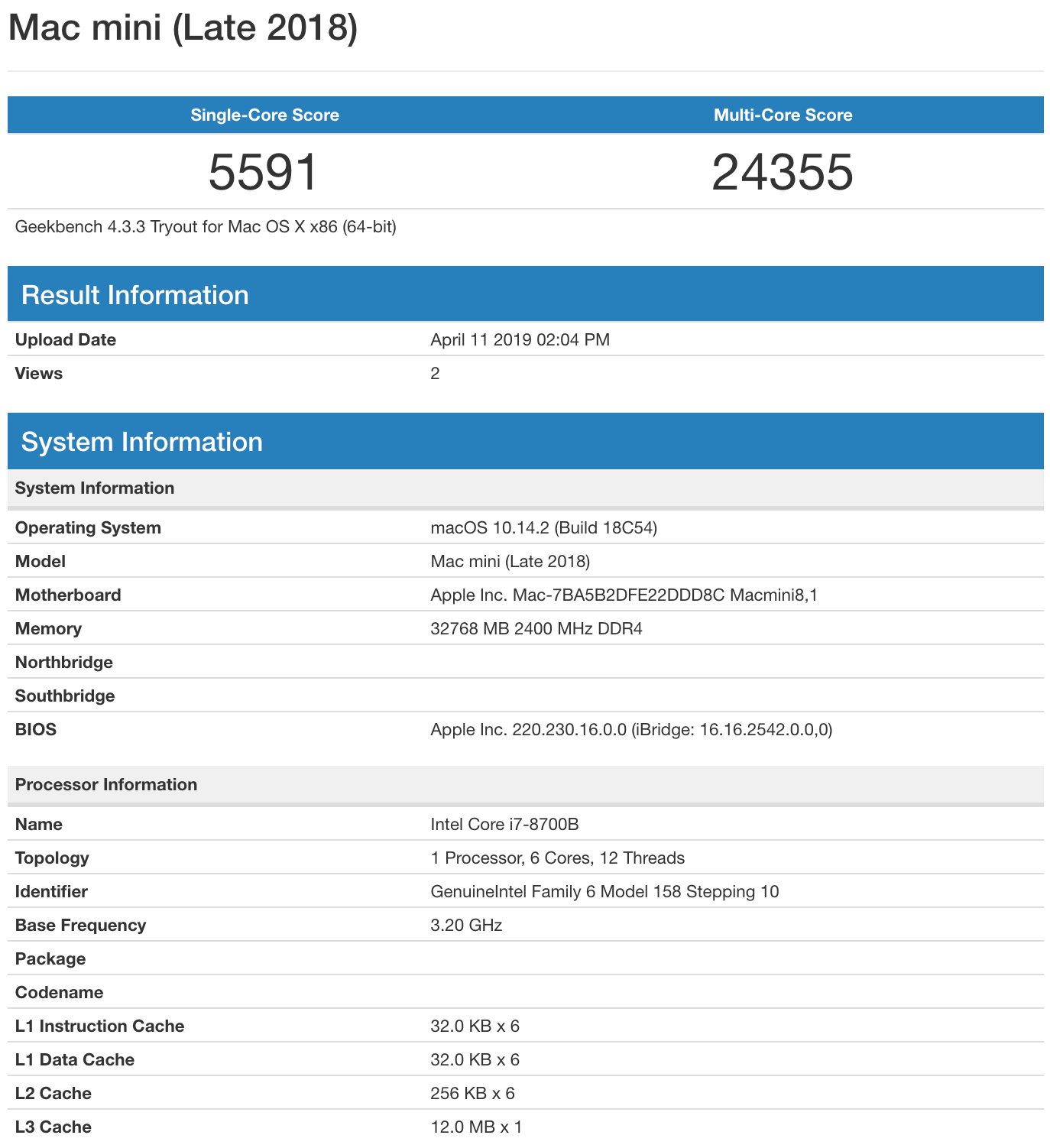Click the Topology label
This screenshot has height=1148, width=1050.
(52, 858)
